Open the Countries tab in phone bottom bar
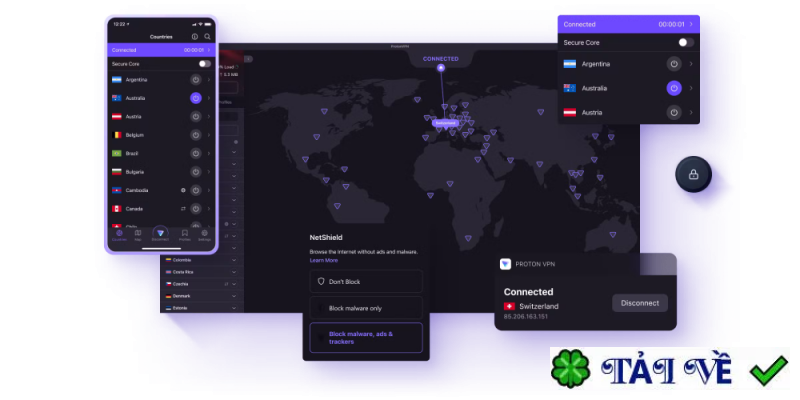This screenshot has height=400, width=800. [x=119, y=235]
